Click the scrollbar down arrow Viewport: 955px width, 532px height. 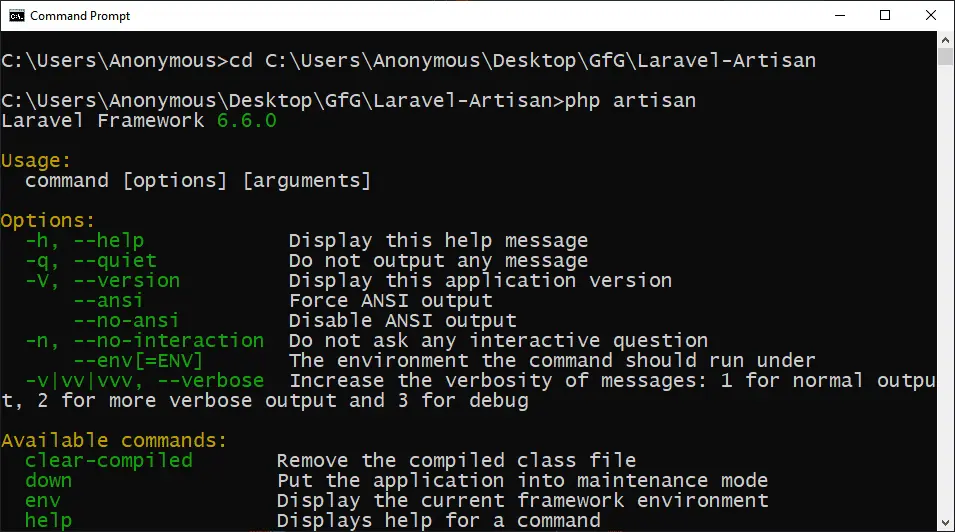(946, 523)
